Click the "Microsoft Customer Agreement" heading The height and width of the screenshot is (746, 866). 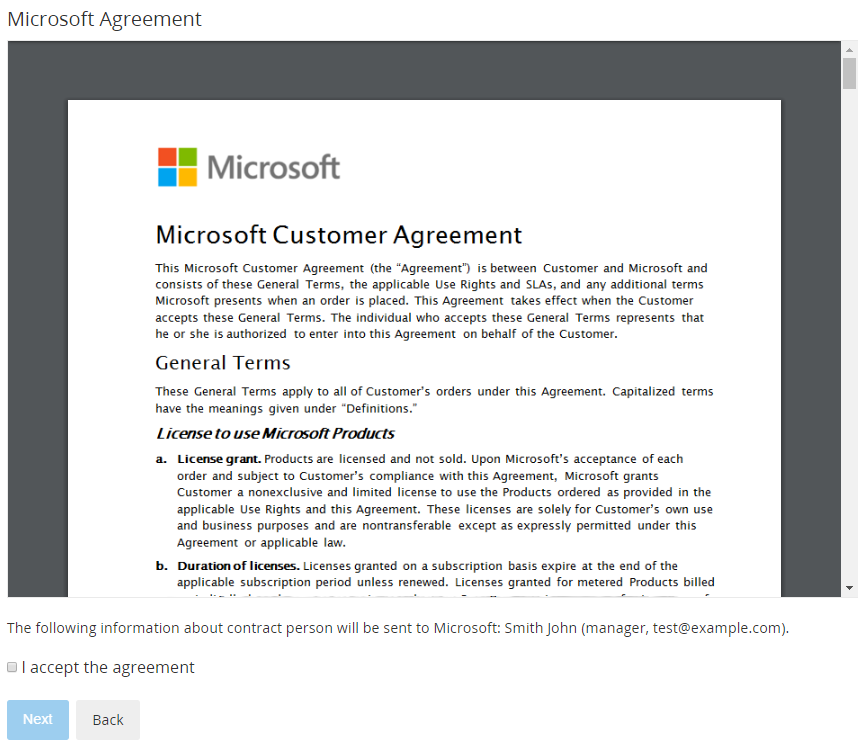pos(338,235)
